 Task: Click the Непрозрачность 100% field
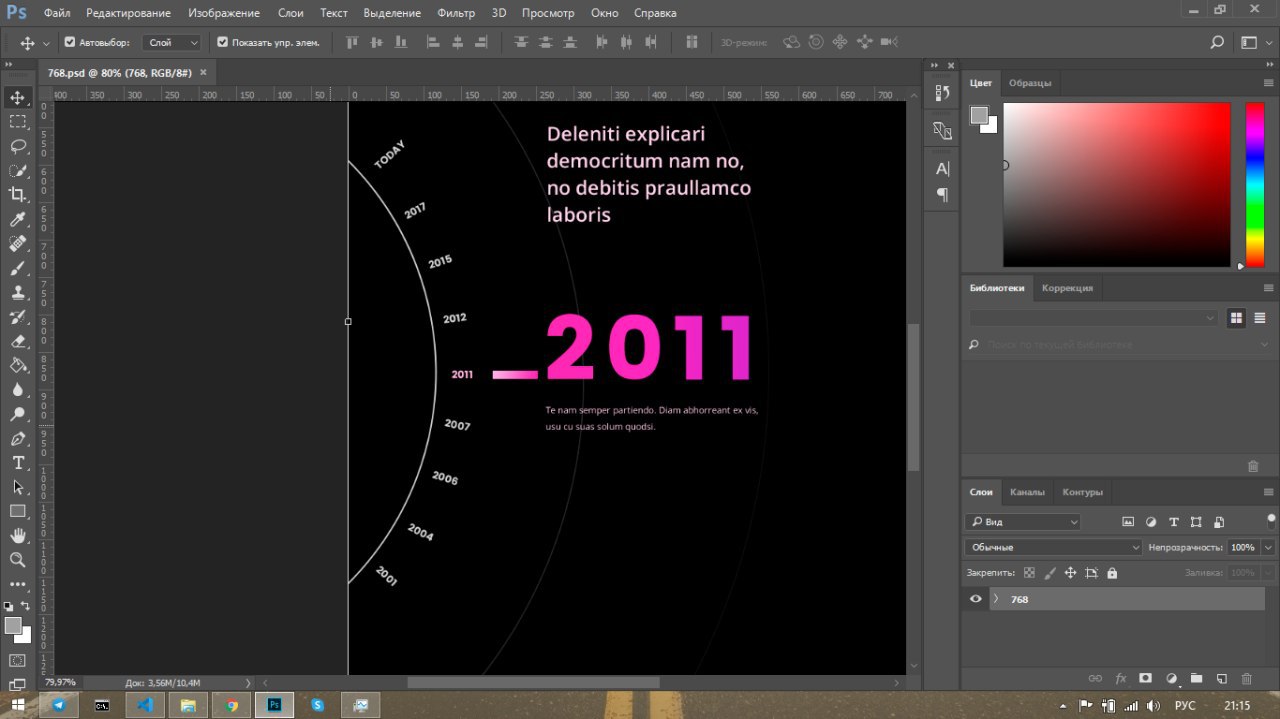coord(1243,547)
